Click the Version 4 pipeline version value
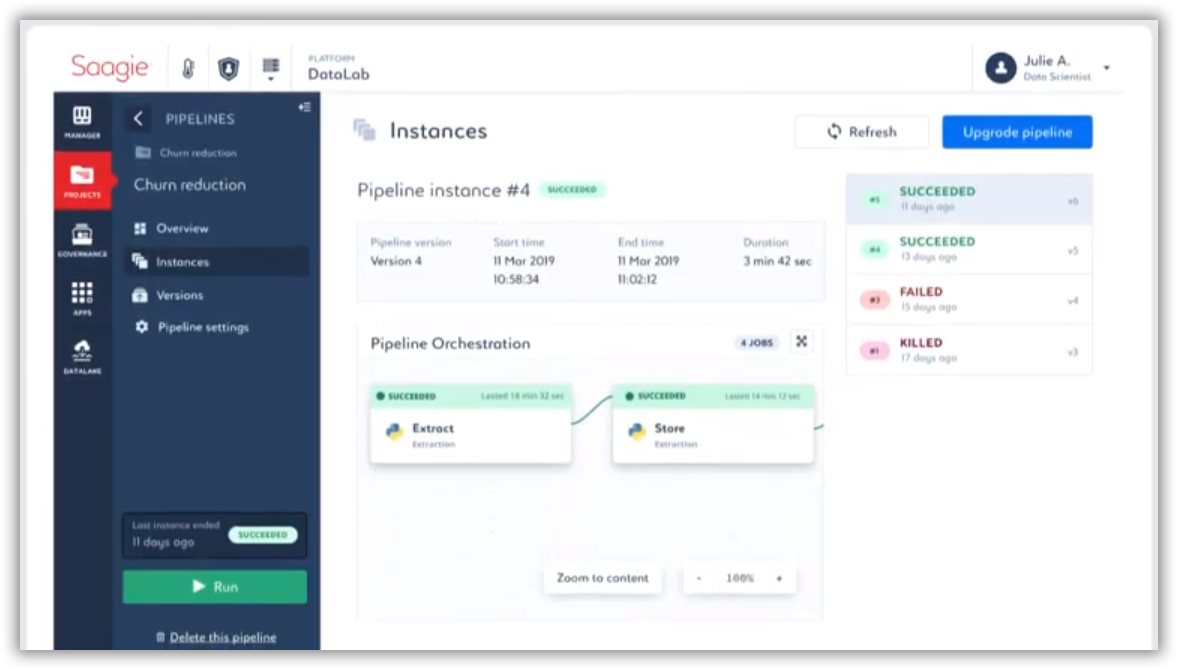1178x670 pixels. (x=396, y=261)
